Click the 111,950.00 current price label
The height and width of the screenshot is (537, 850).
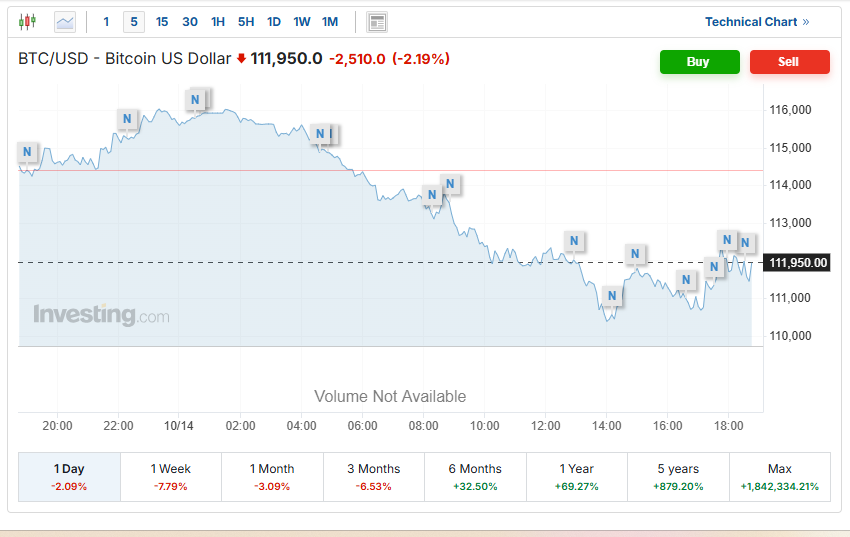pos(799,263)
